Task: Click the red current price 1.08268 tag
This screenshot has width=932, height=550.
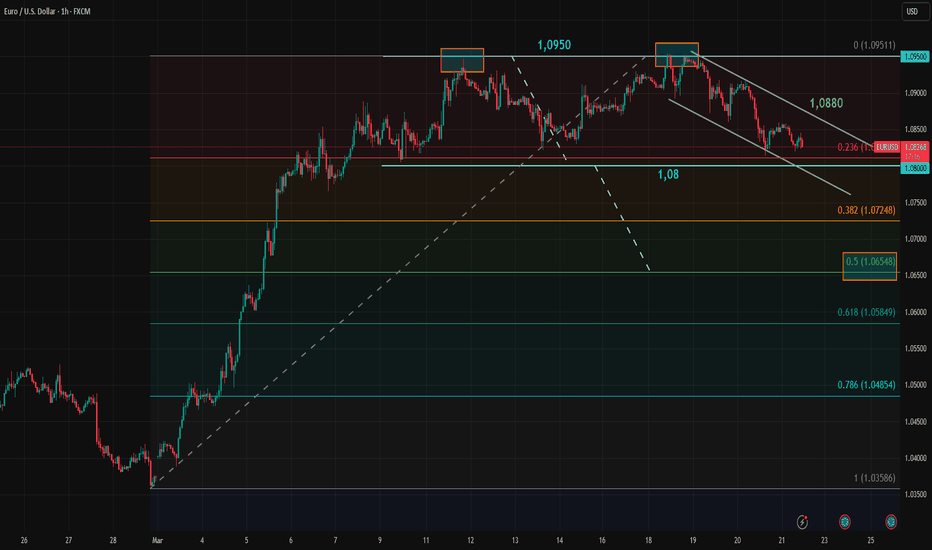Action: [915, 147]
